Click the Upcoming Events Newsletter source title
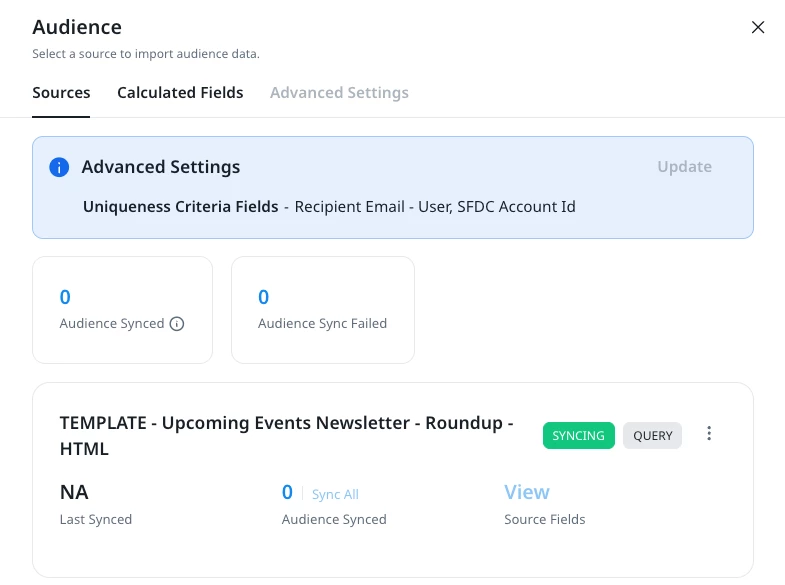 click(286, 436)
